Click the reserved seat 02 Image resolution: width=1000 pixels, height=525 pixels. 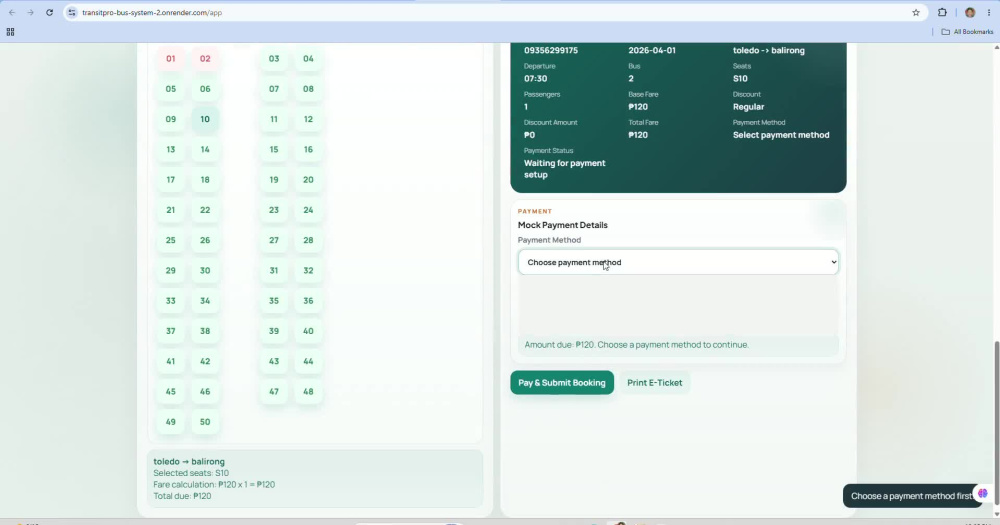pos(205,59)
